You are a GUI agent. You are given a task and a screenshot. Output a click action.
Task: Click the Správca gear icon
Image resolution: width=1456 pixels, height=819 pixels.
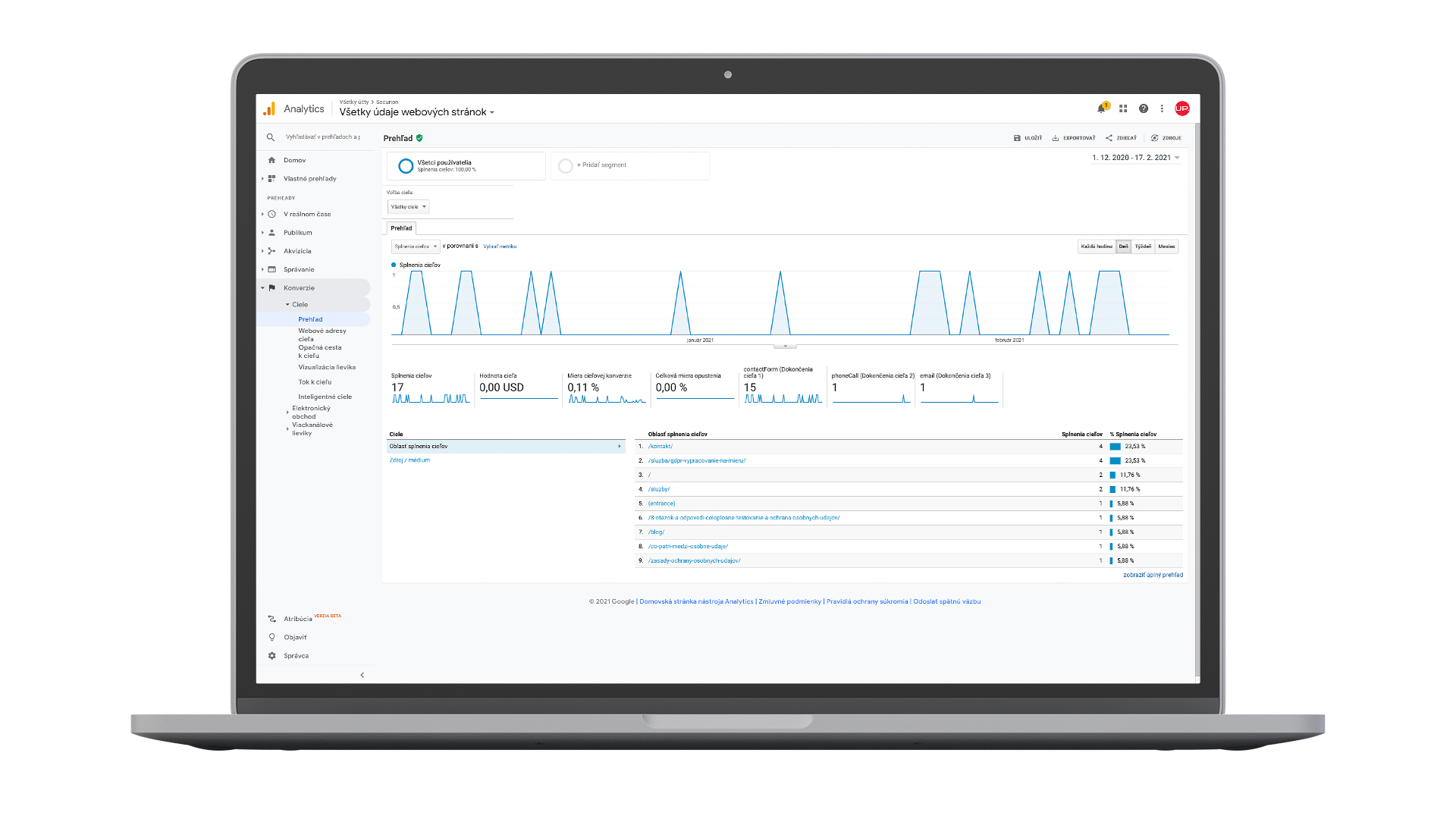(271, 656)
